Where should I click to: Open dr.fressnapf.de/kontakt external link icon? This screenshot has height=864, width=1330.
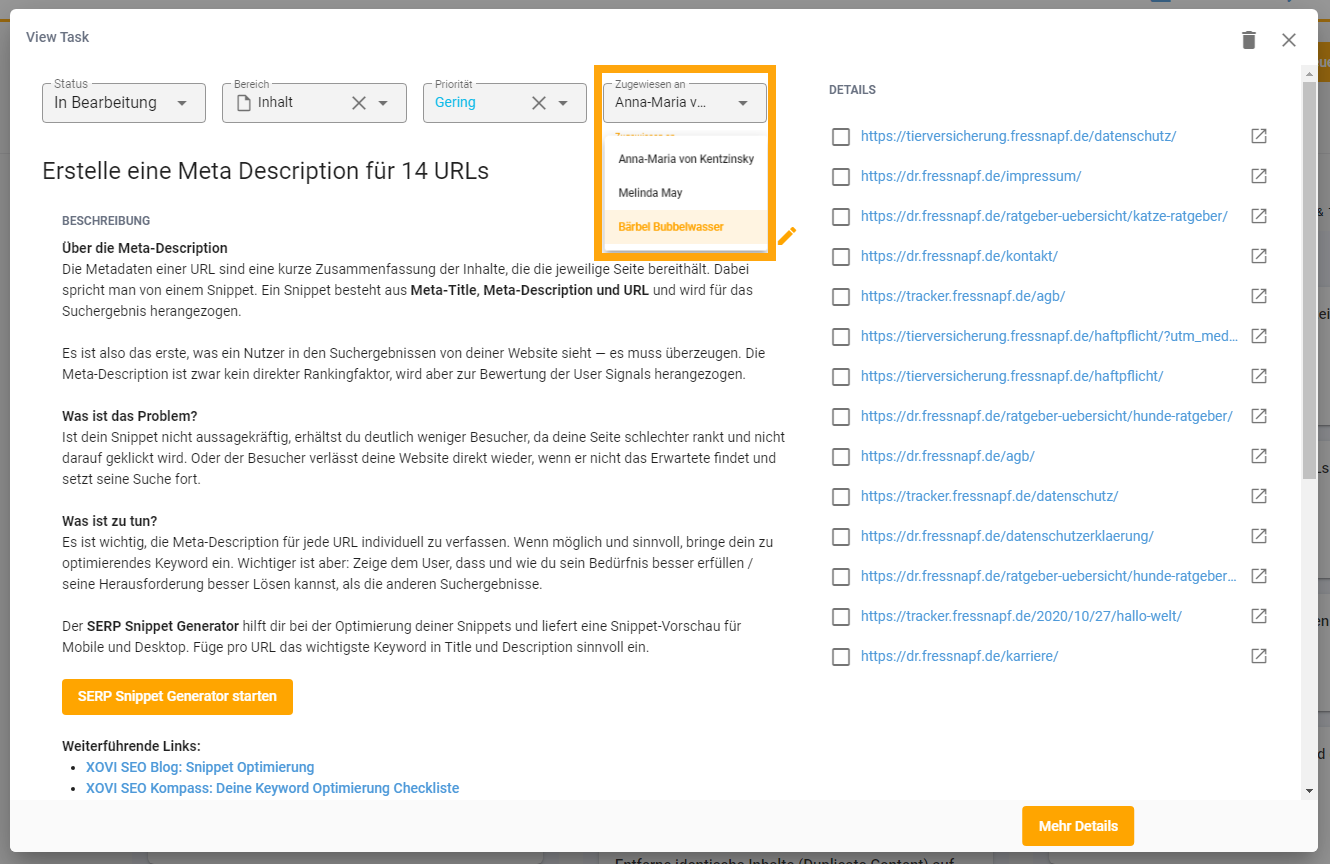[x=1259, y=256]
